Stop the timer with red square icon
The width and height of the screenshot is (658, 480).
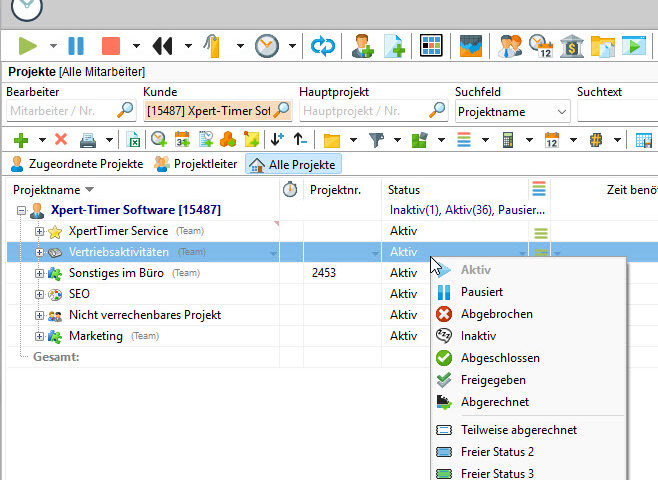[111, 45]
